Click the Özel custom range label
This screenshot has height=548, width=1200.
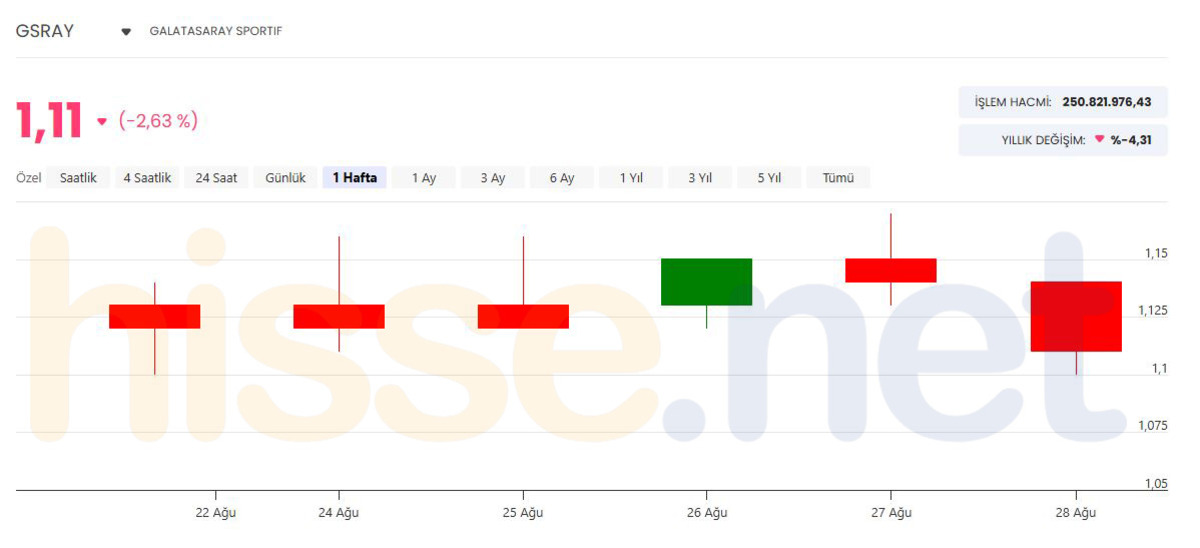(x=28, y=178)
